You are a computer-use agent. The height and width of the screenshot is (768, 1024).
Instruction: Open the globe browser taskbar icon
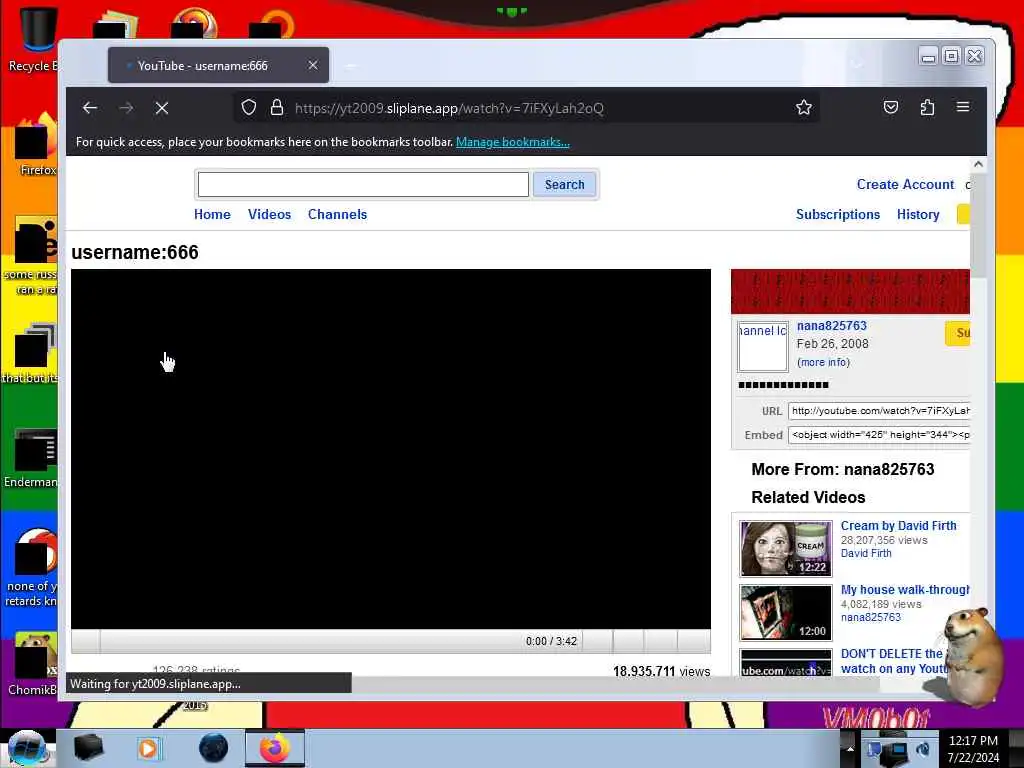coord(213,748)
